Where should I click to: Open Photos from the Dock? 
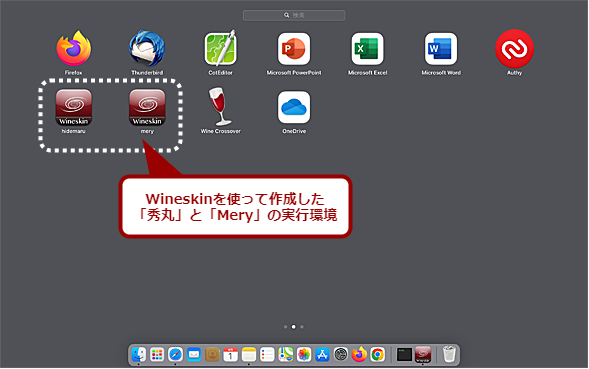(x=304, y=354)
